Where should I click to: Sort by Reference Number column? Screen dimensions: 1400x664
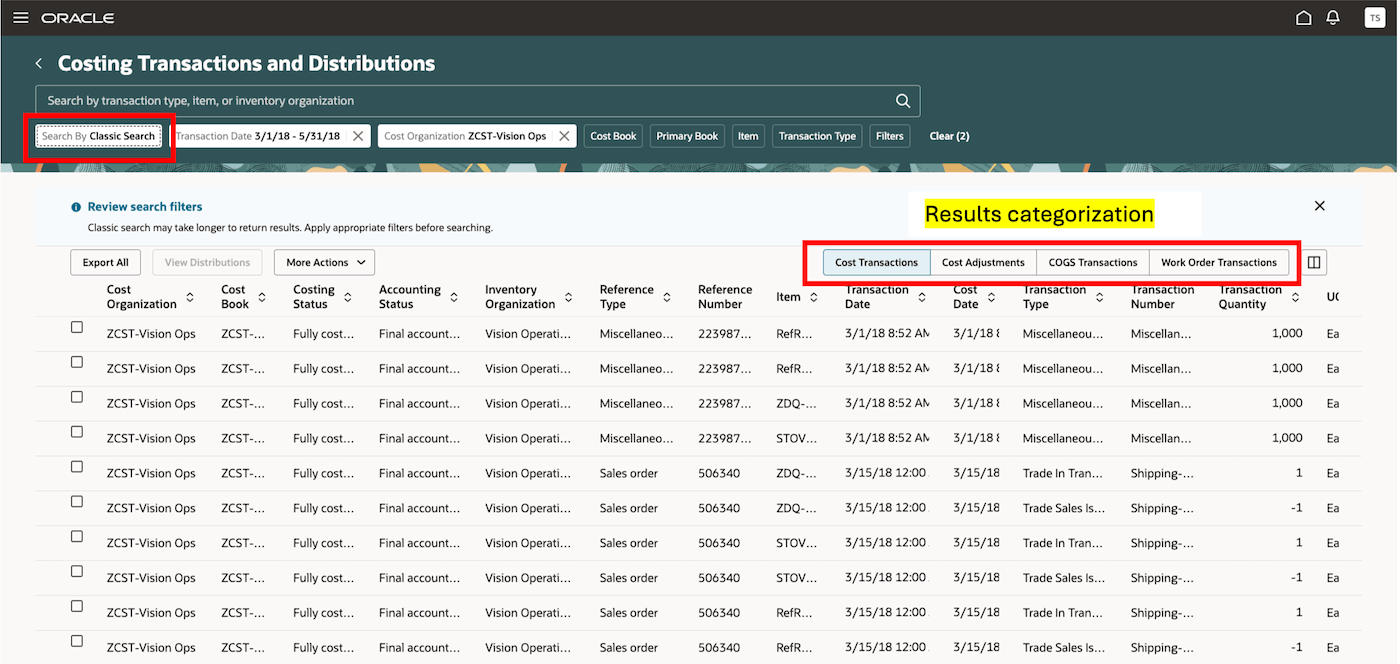[x=725, y=297]
